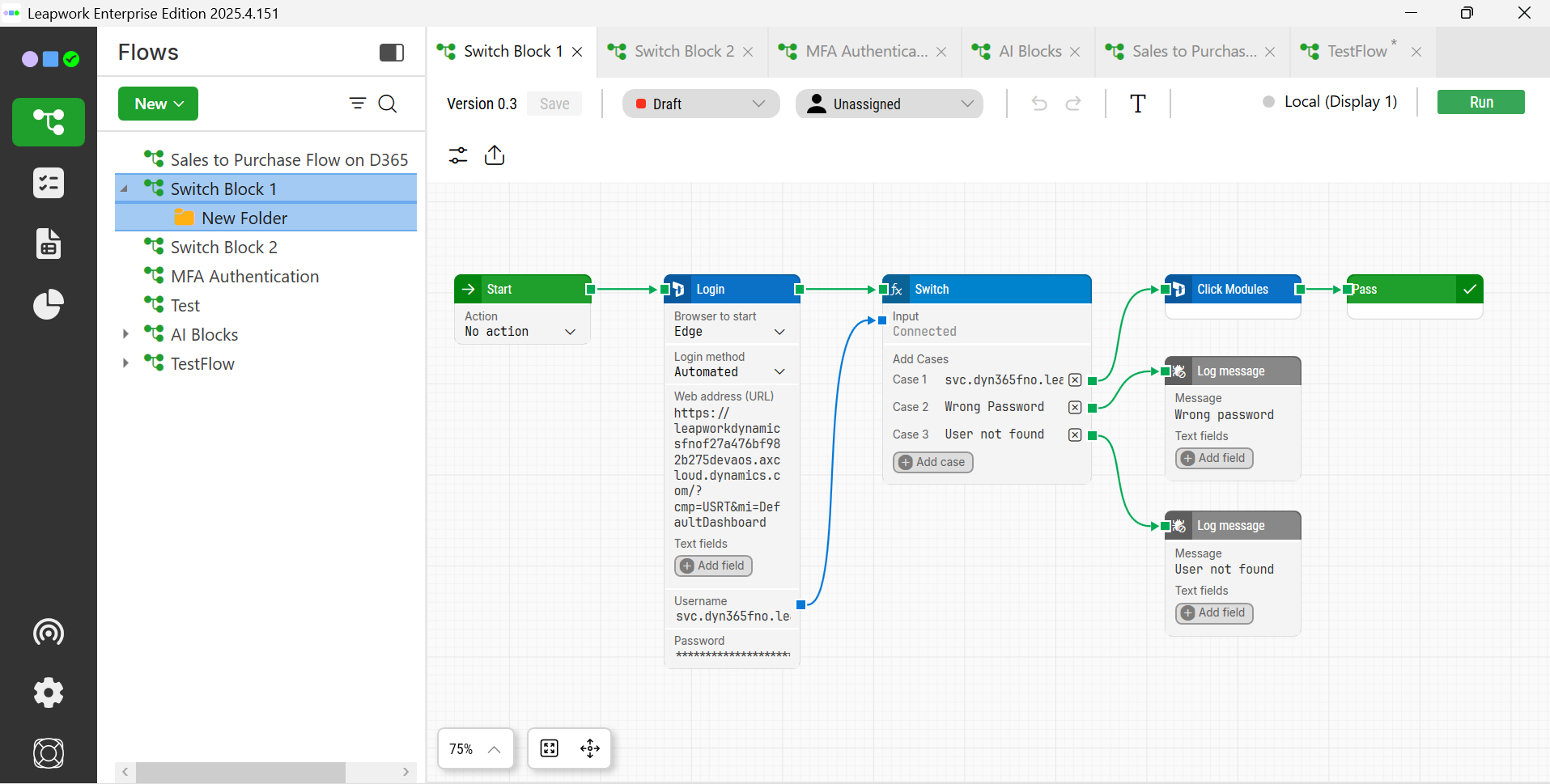Screen dimensions: 1550x784
Task: Open the flow settings sliders icon
Action: coord(458,155)
